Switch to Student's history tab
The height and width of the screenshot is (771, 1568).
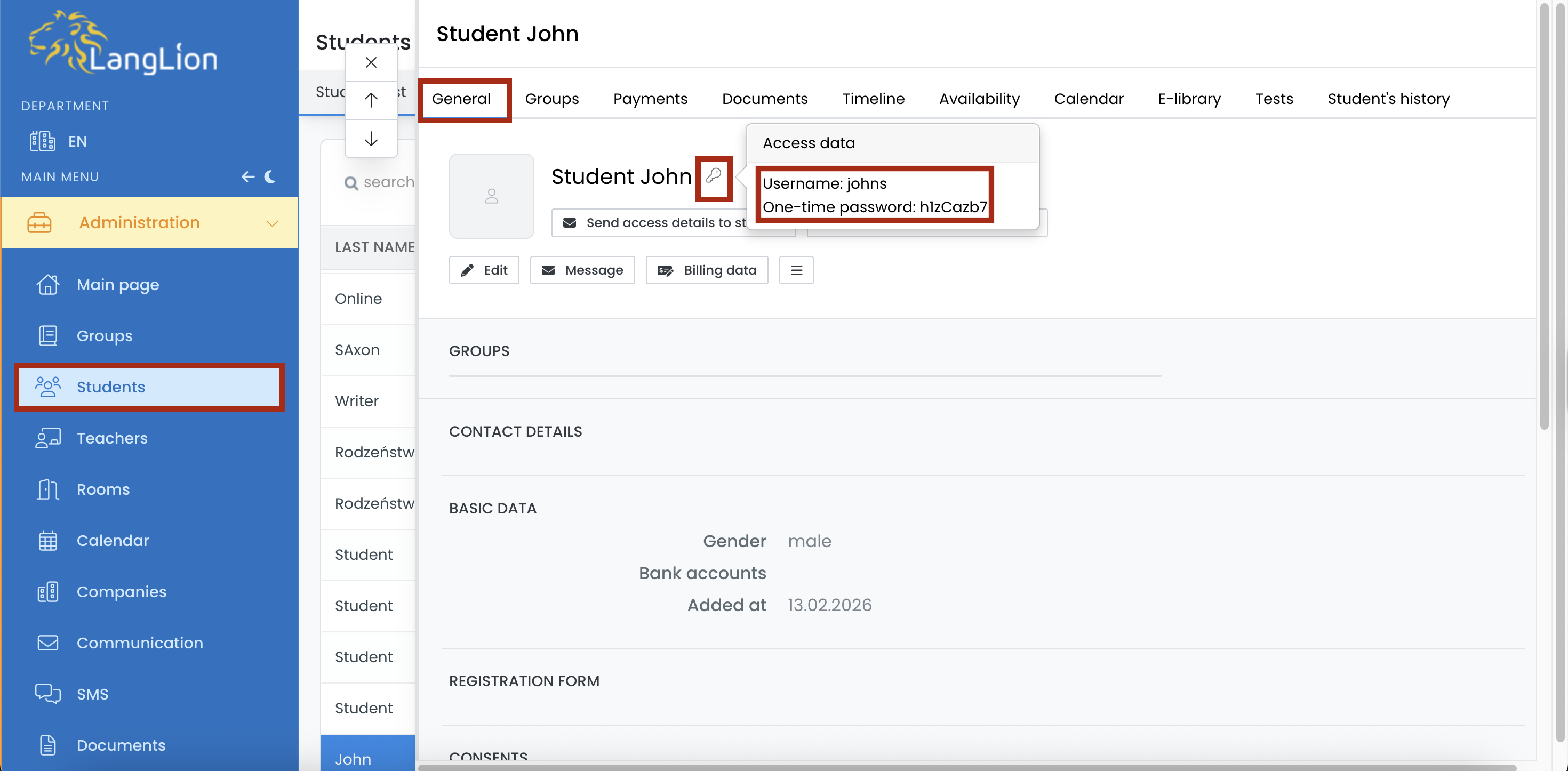1388,99
